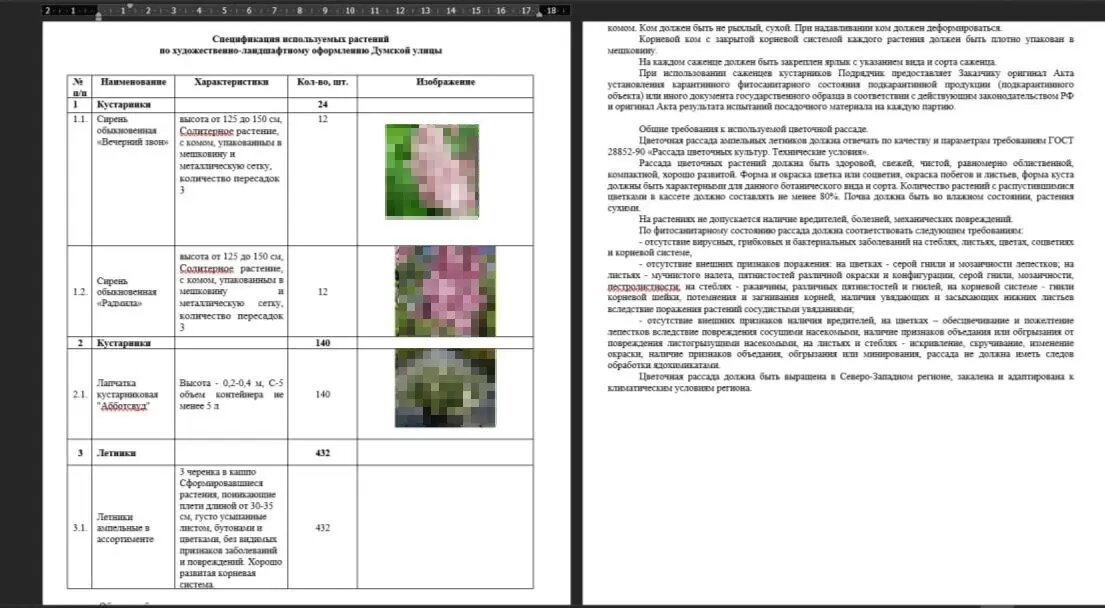Screen dimensions: 1105x608
Task: Click 'Высота - 0,2-0,4 м, С-5' characteristics cell
Action: point(231,395)
